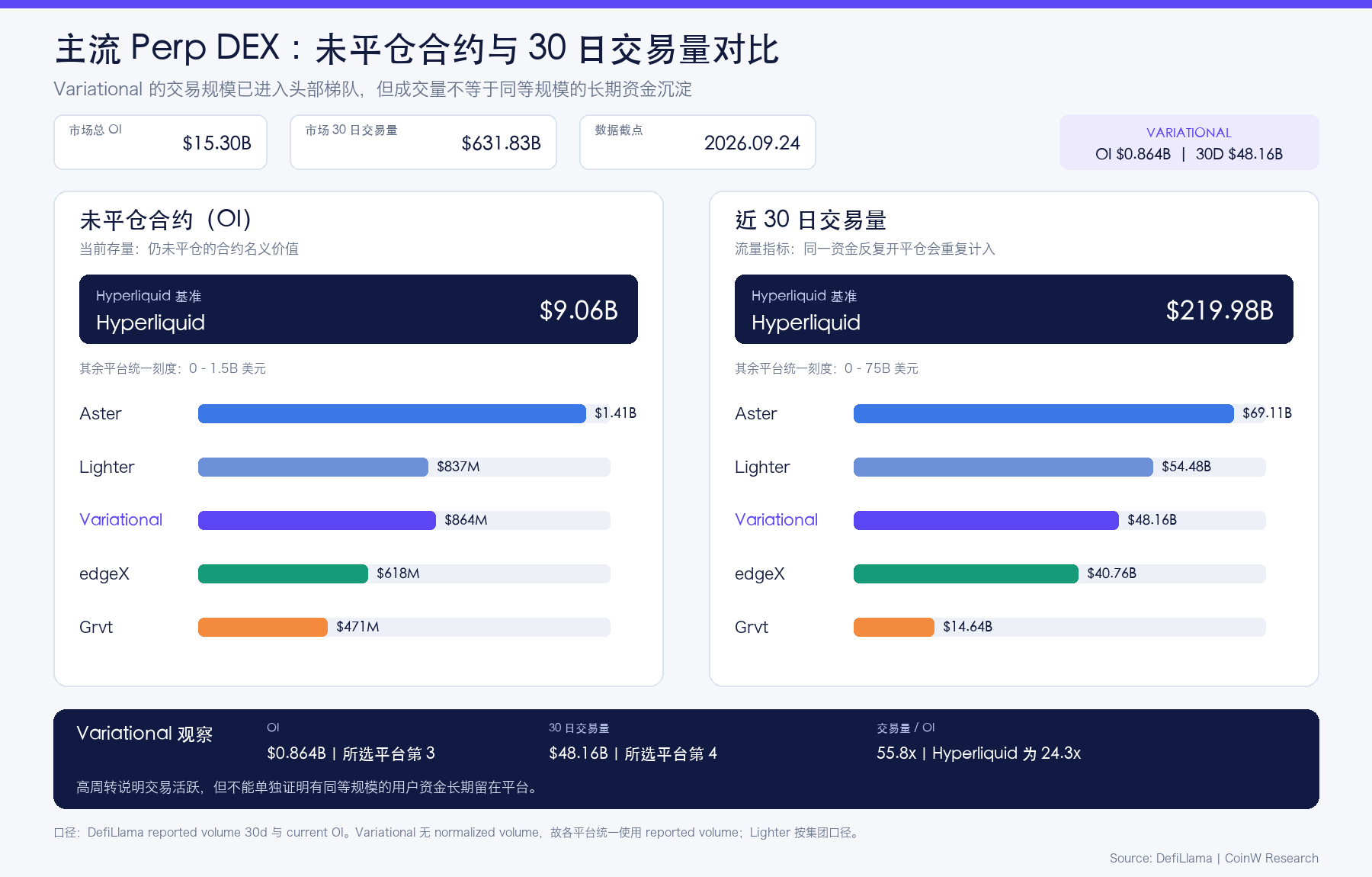Click the edgeX OI value $618M

point(398,573)
